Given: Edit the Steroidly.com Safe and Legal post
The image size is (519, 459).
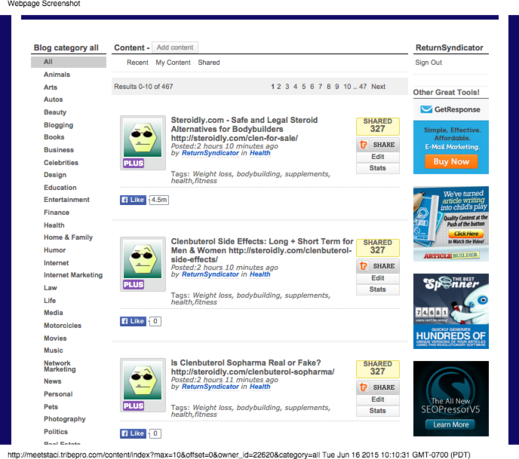Looking at the screenshot, I should click(378, 157).
